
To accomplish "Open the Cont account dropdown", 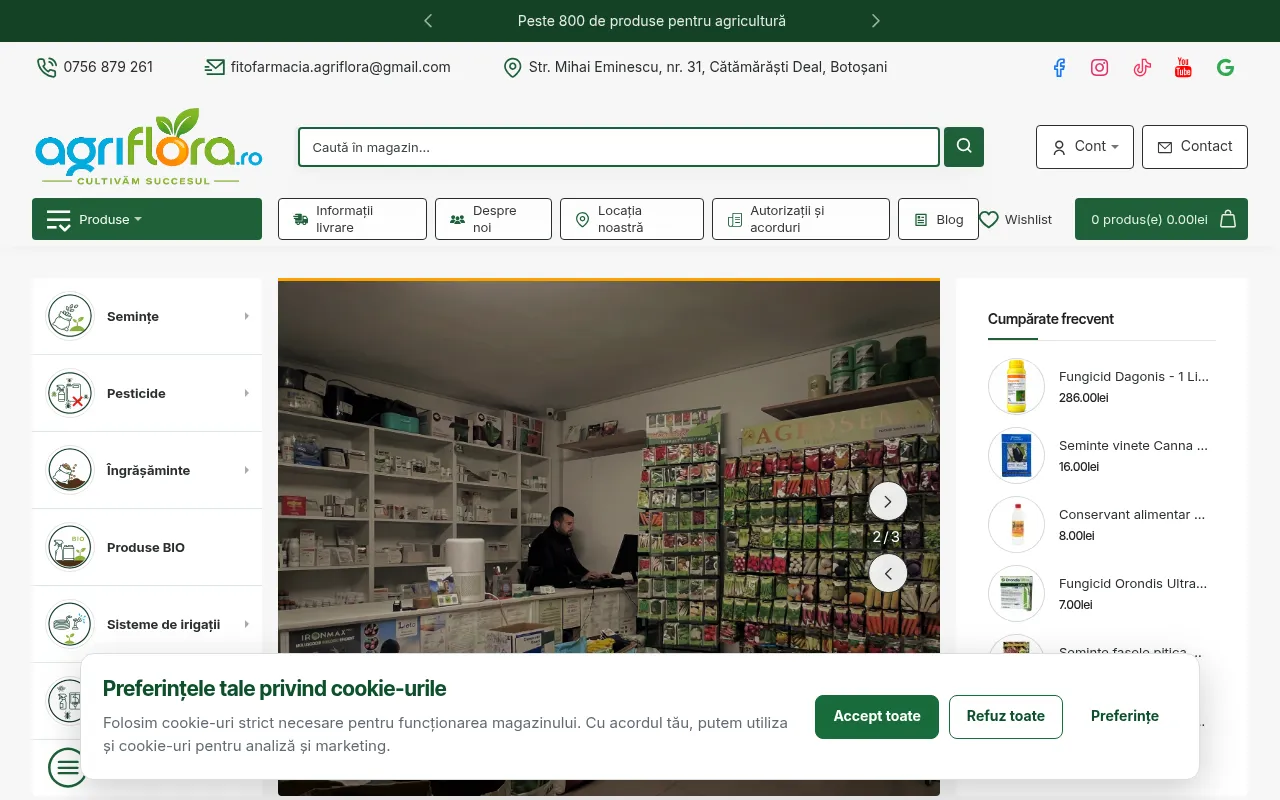I will click(x=1085, y=147).
